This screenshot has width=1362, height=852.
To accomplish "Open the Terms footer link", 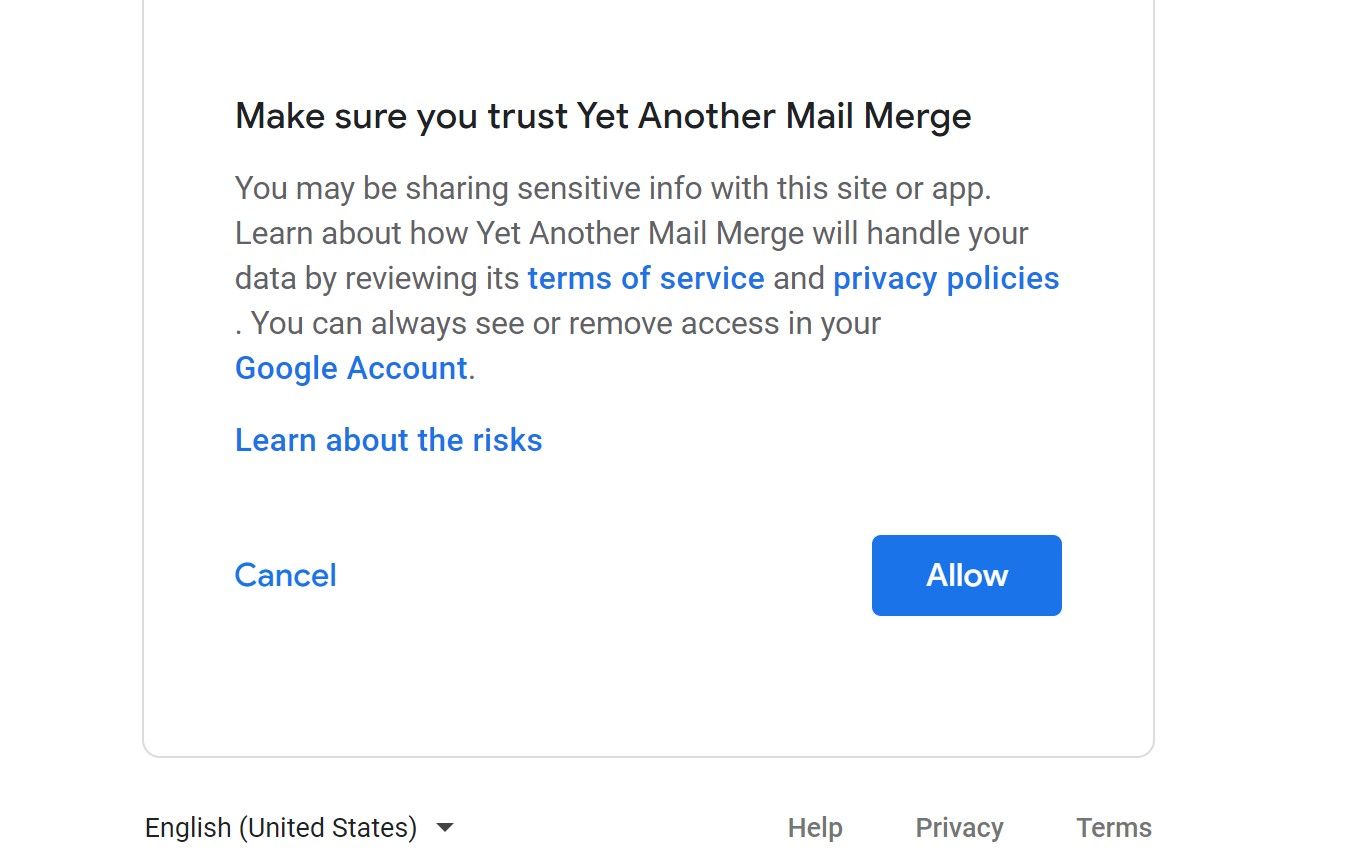I will (x=1113, y=827).
